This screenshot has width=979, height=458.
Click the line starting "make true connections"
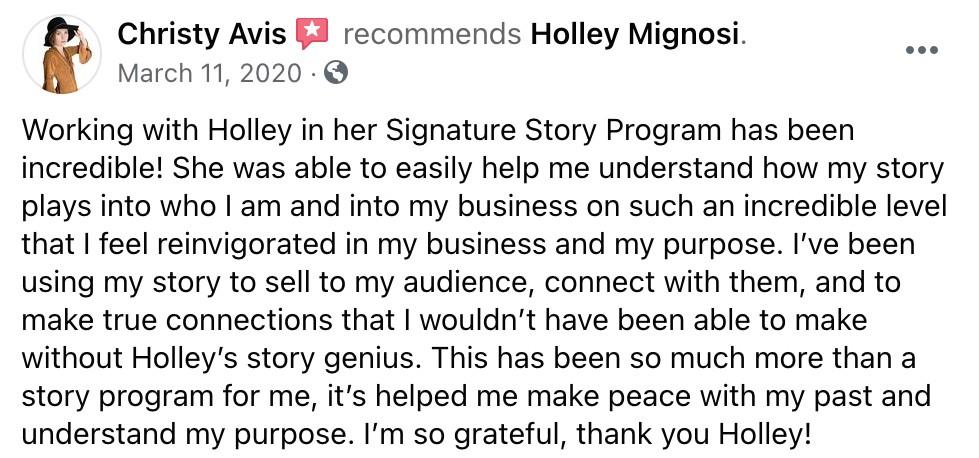coord(445,321)
